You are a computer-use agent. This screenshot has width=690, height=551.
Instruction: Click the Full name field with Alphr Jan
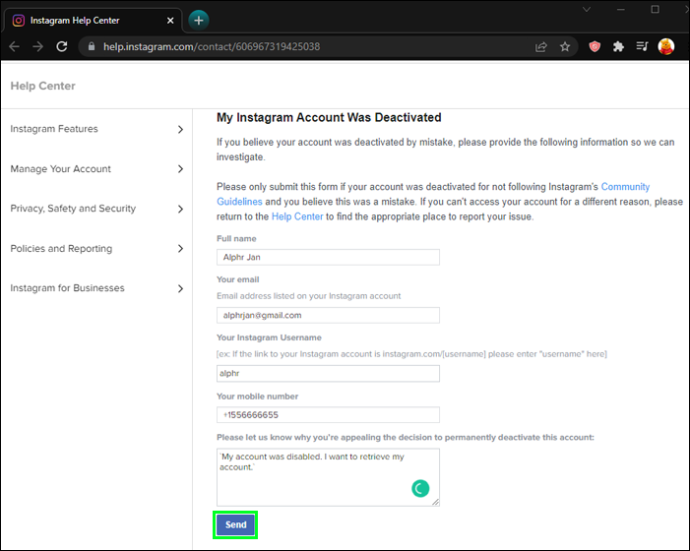pyautogui.click(x=328, y=257)
